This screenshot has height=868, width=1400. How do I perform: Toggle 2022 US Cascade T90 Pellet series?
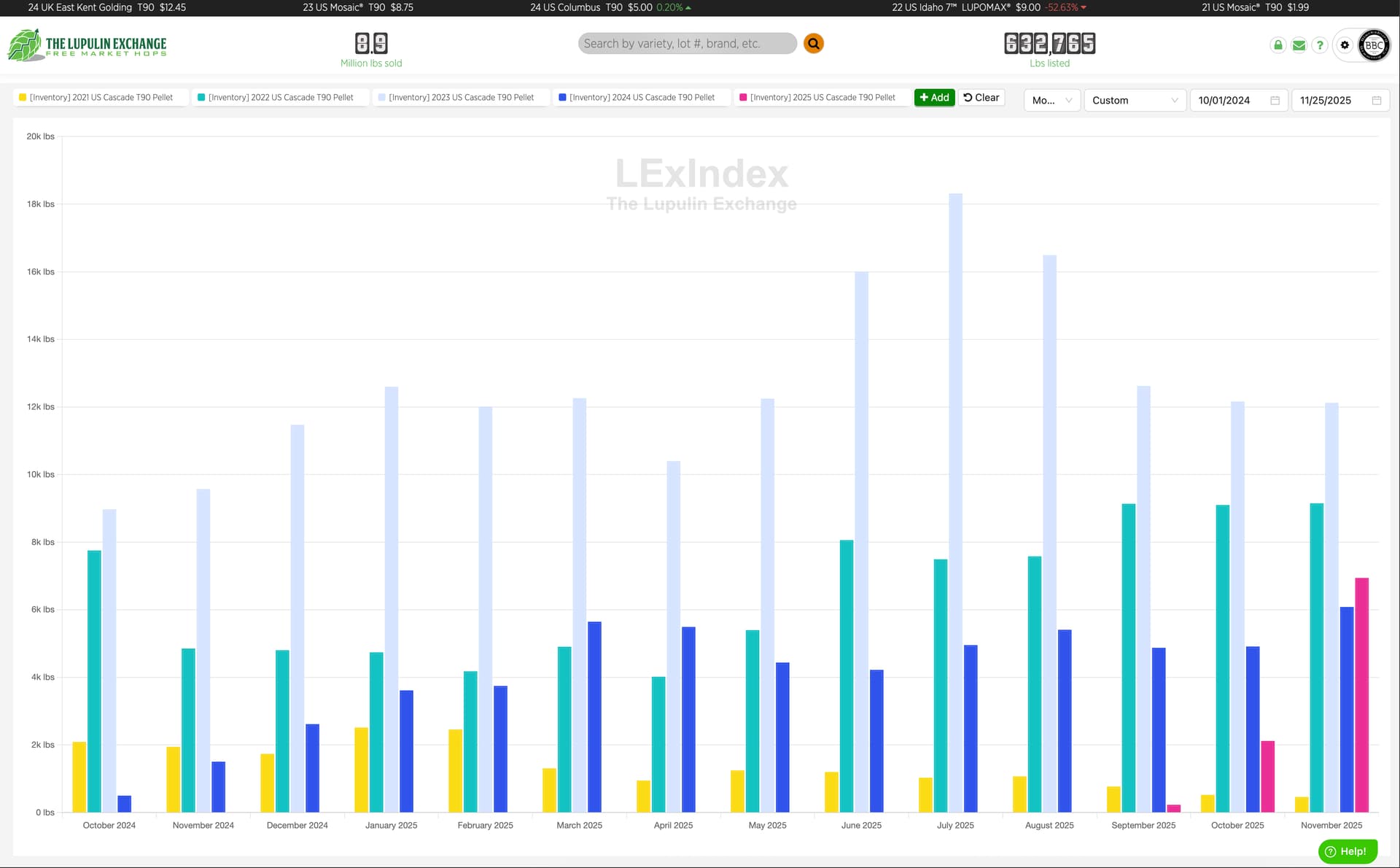pyautogui.click(x=280, y=98)
